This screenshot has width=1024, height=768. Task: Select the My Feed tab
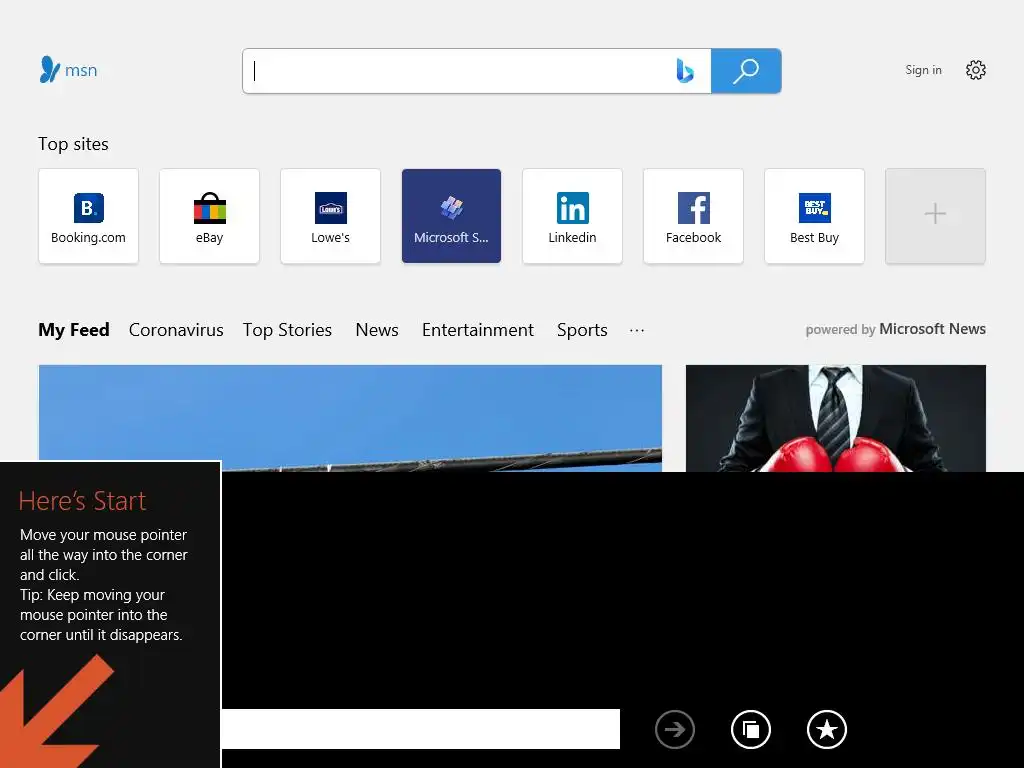(74, 330)
